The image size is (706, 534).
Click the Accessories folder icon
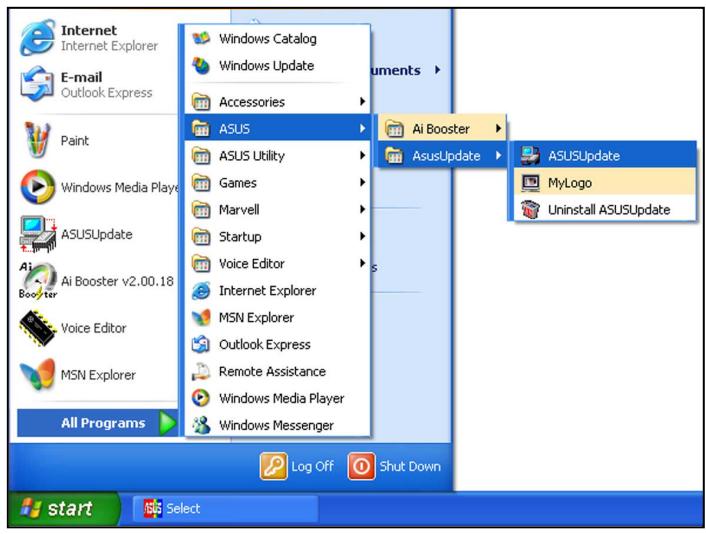click(x=201, y=102)
